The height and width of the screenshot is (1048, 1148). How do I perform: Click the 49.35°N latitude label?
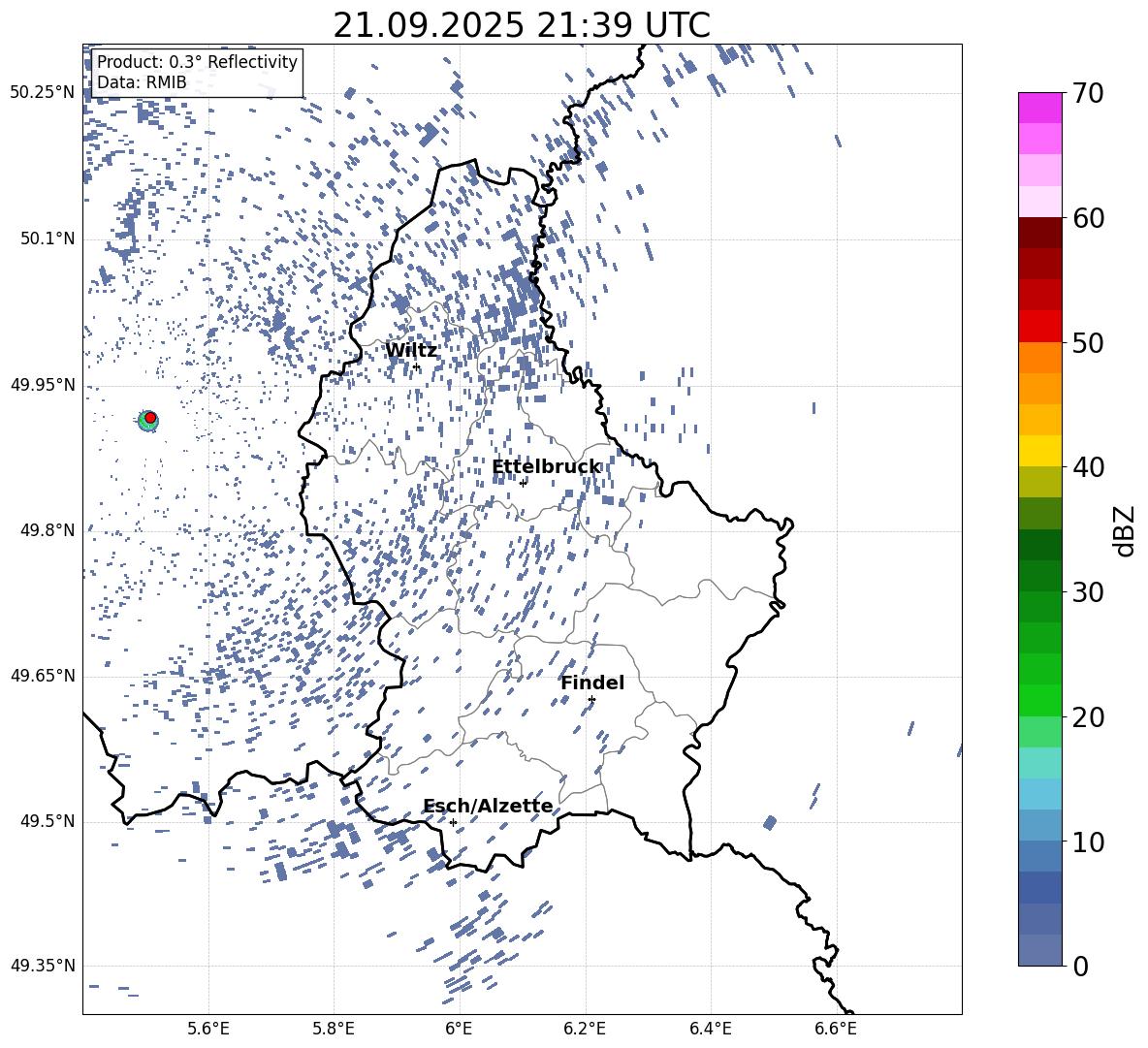43,966
